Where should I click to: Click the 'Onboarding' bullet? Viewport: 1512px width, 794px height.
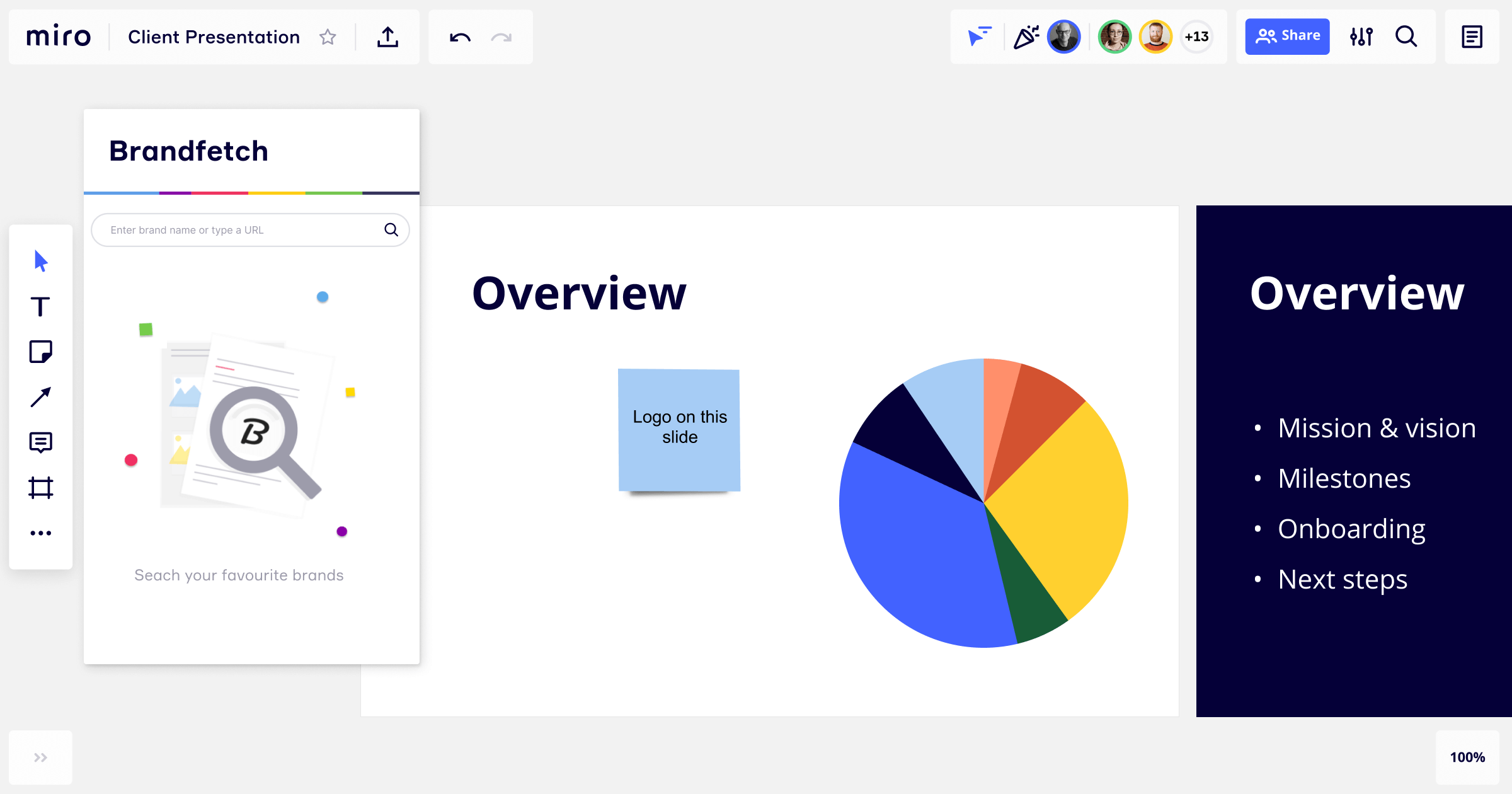tap(1352, 529)
